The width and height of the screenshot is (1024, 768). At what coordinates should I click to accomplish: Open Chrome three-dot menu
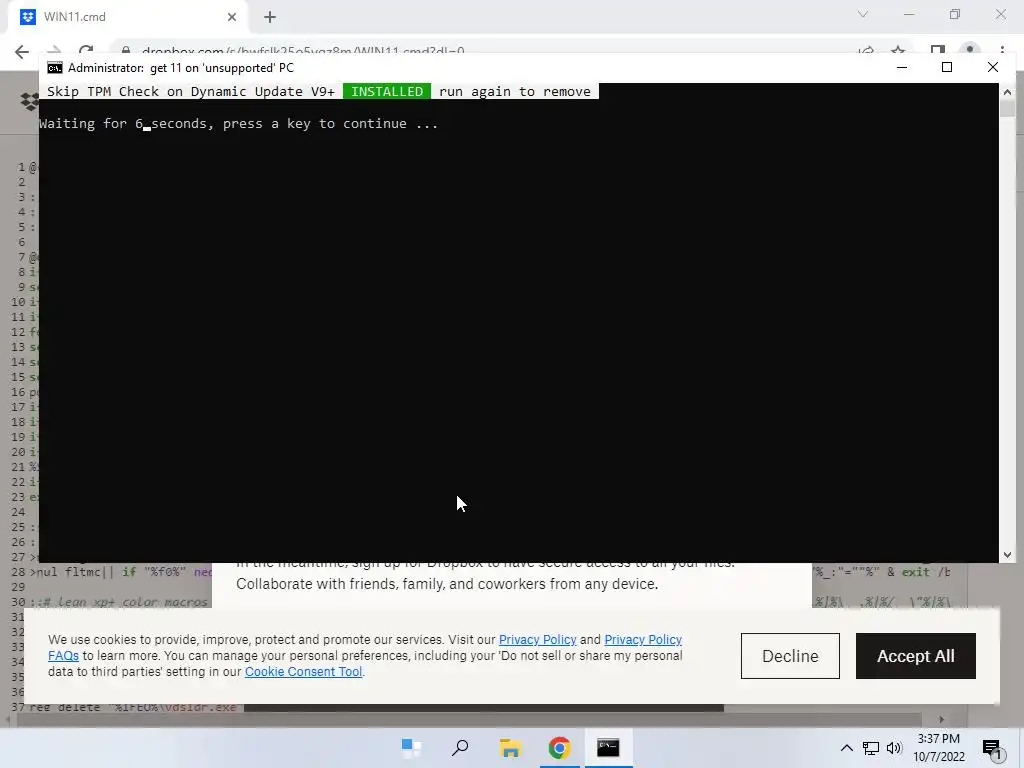point(1002,51)
